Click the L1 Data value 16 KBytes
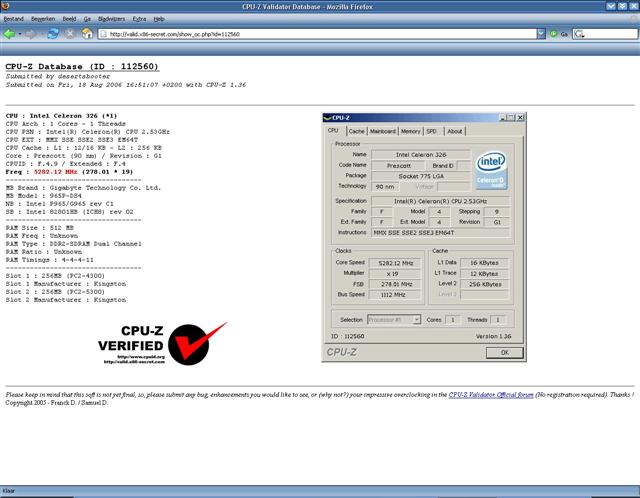 (x=484, y=263)
